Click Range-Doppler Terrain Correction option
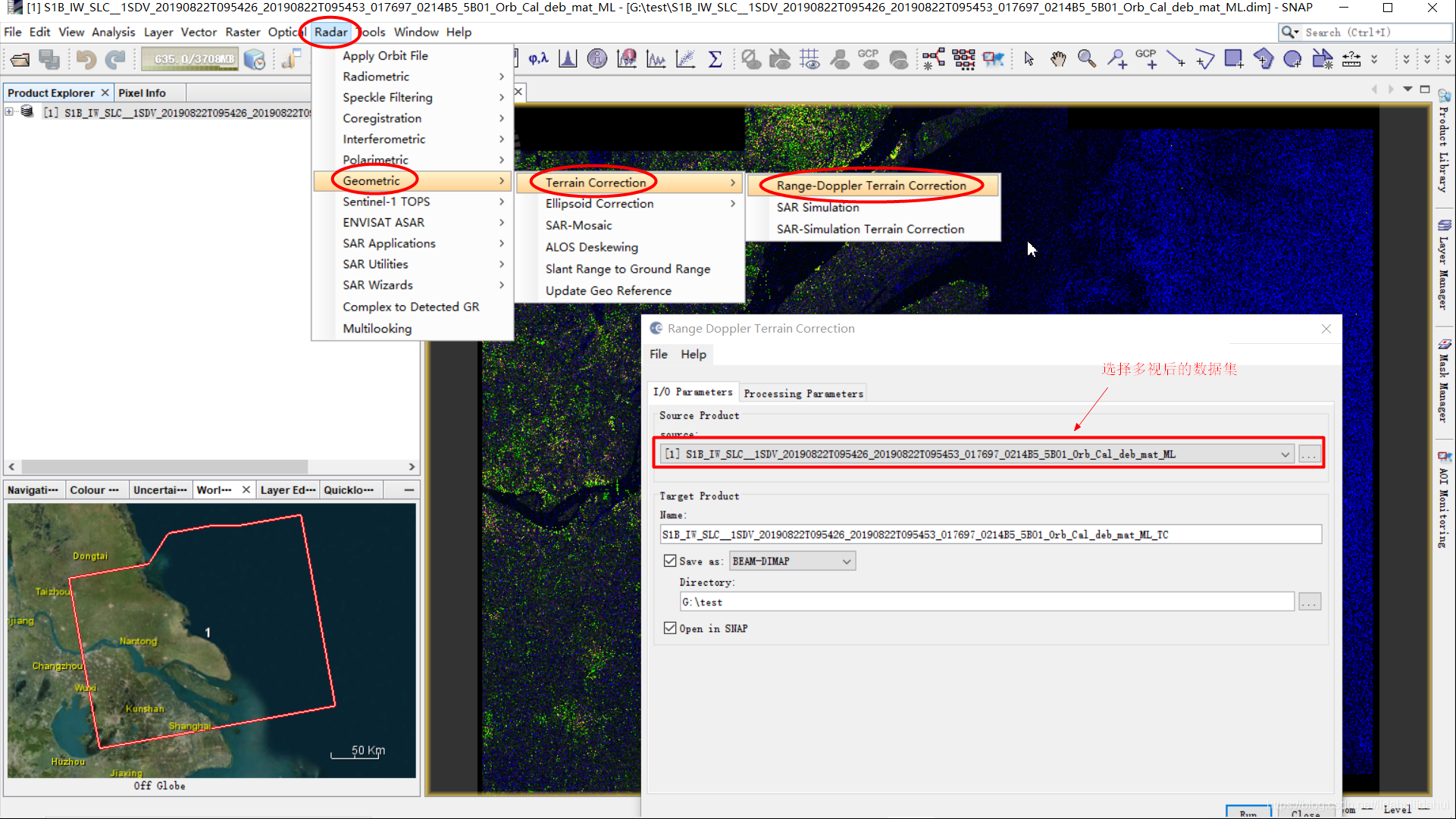1456x819 pixels. [x=871, y=185]
